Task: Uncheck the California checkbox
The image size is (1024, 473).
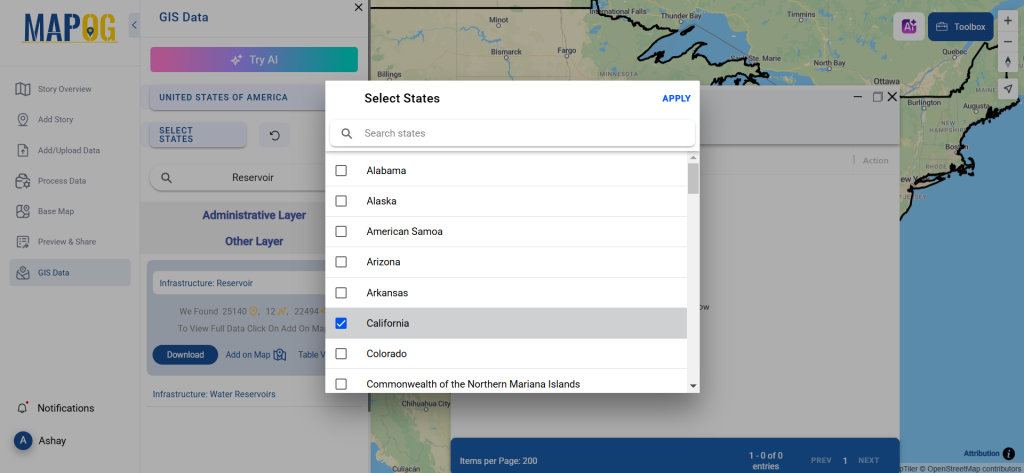Action: pos(341,323)
